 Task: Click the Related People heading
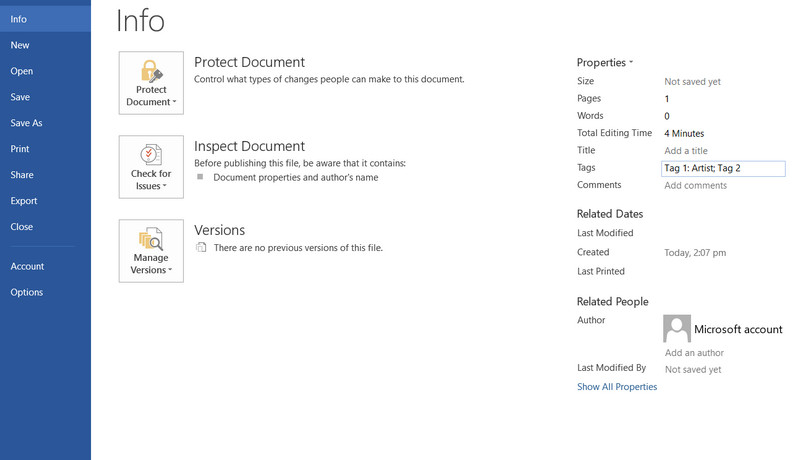tap(612, 301)
